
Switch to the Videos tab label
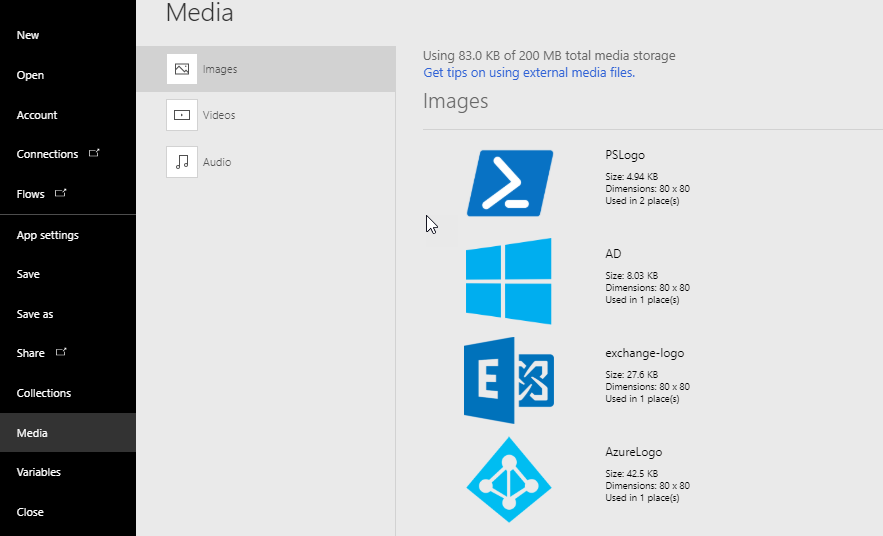[x=219, y=115]
